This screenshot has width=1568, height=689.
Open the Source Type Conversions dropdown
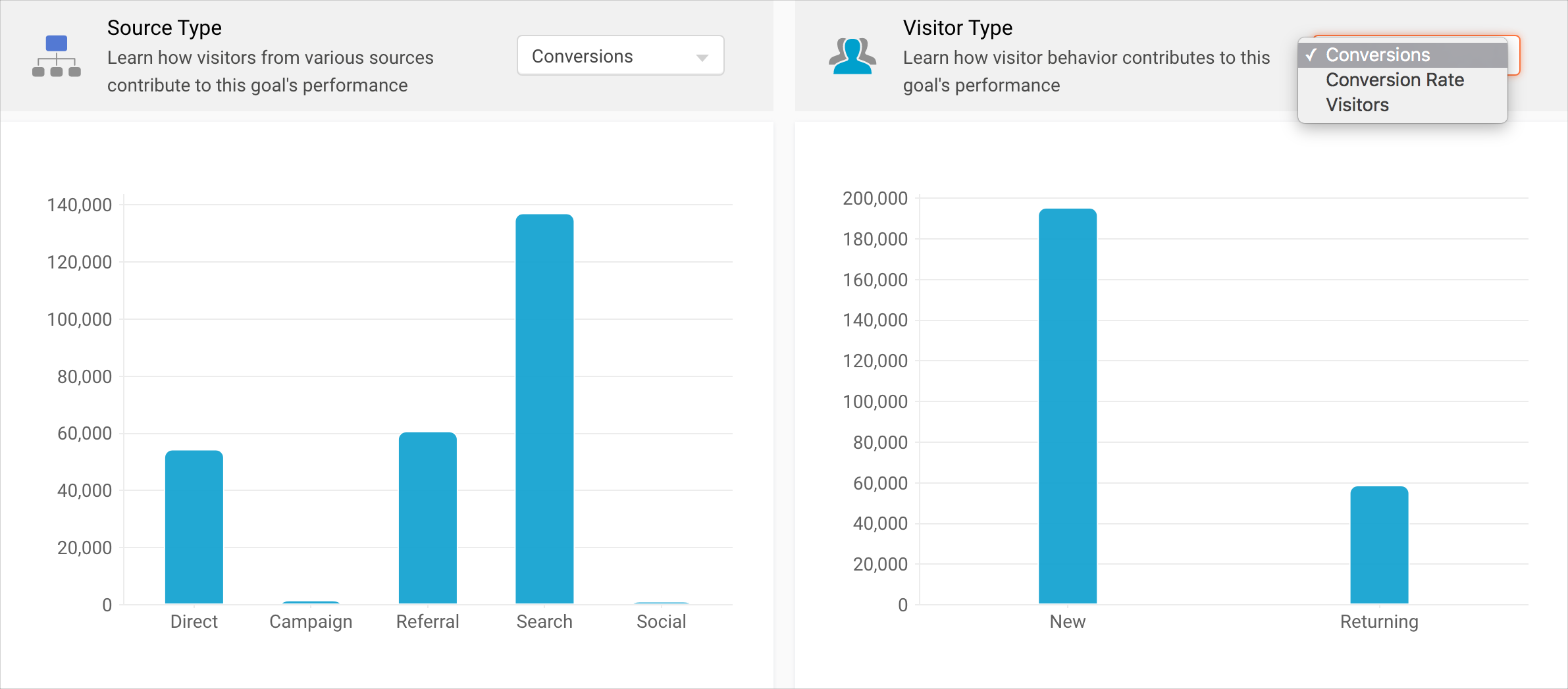[620, 56]
